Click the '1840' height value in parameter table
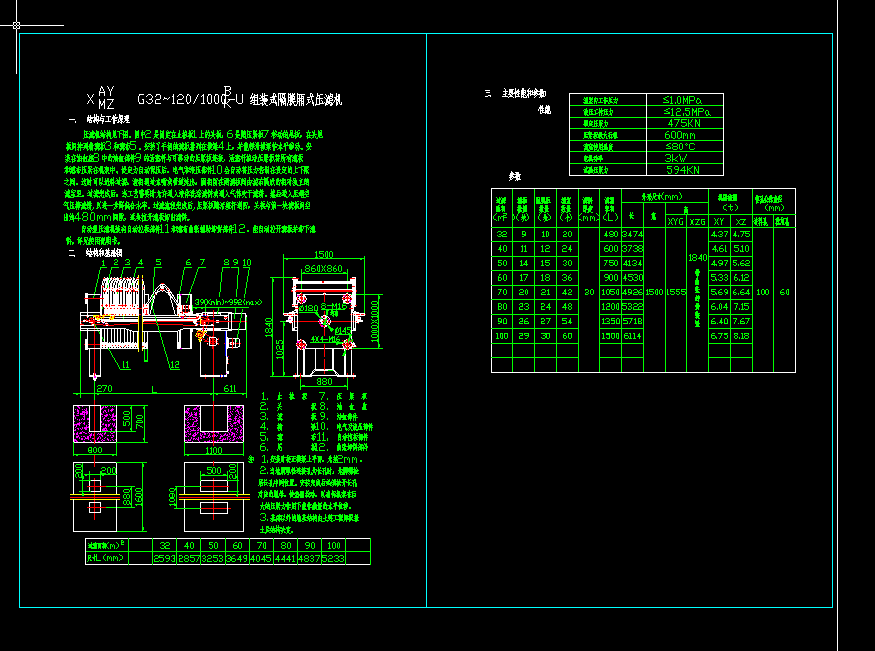The width and height of the screenshot is (875, 651). click(697, 258)
